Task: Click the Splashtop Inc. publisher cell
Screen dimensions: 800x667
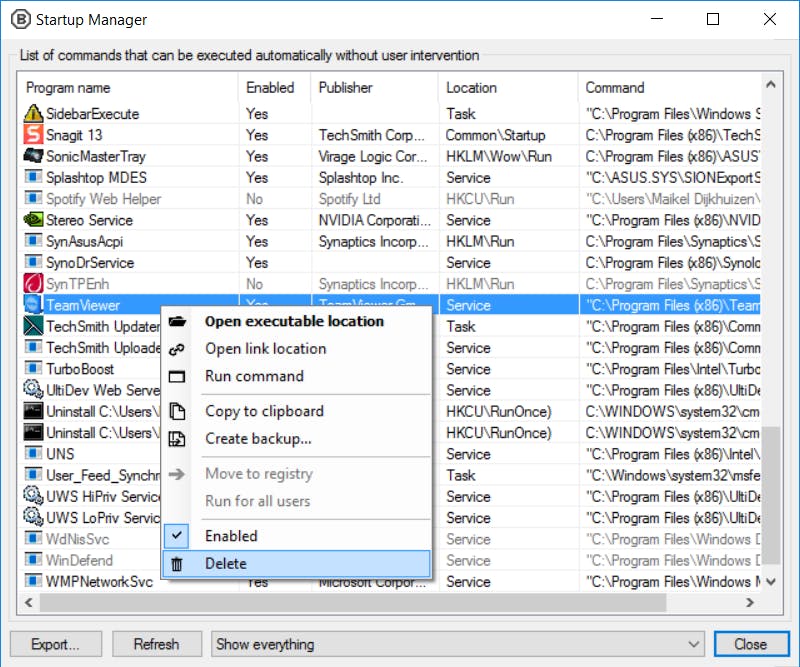Action: 361,178
